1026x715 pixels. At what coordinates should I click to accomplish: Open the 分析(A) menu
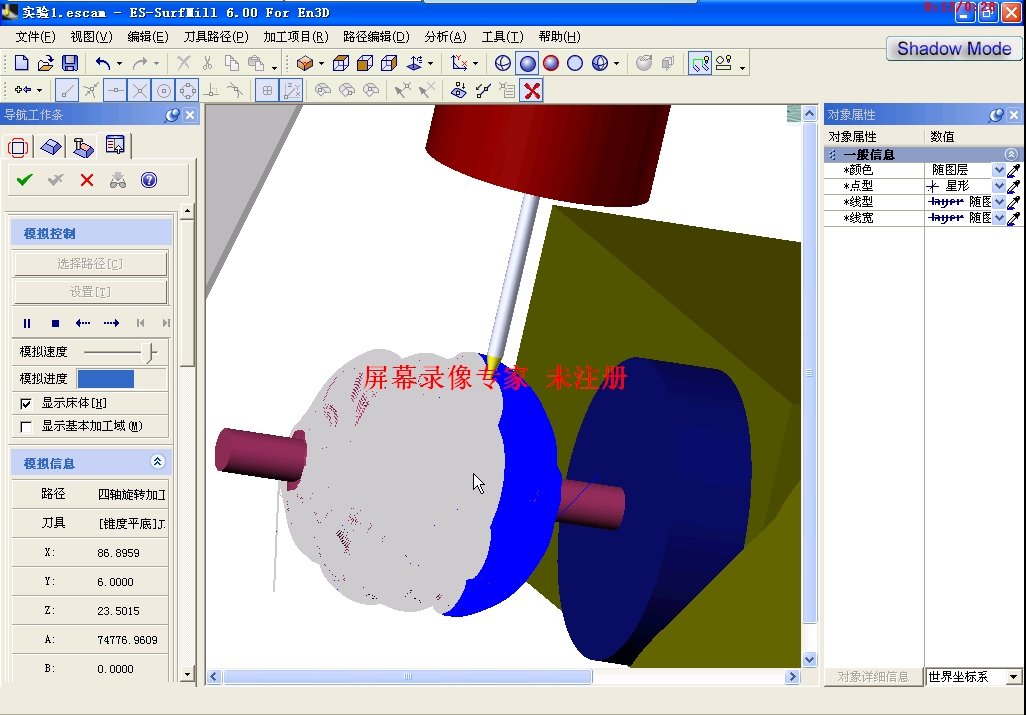445,37
